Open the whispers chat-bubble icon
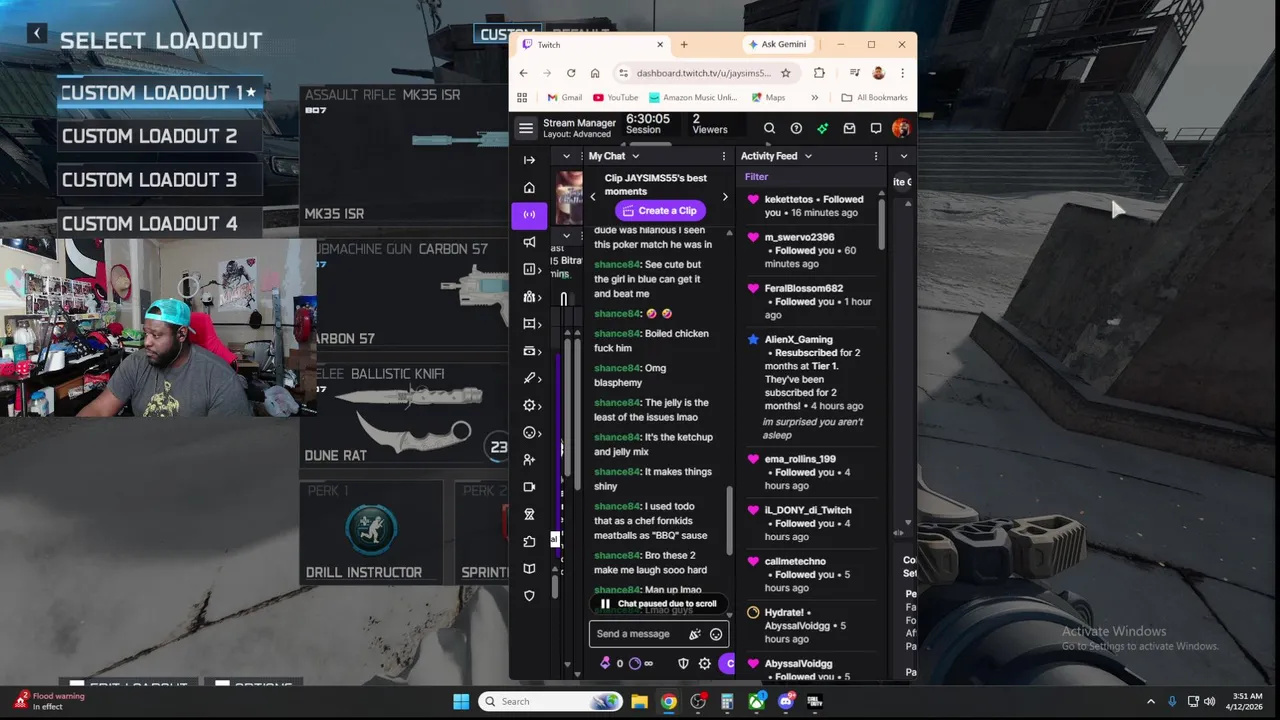The height and width of the screenshot is (720, 1280). tap(876, 128)
